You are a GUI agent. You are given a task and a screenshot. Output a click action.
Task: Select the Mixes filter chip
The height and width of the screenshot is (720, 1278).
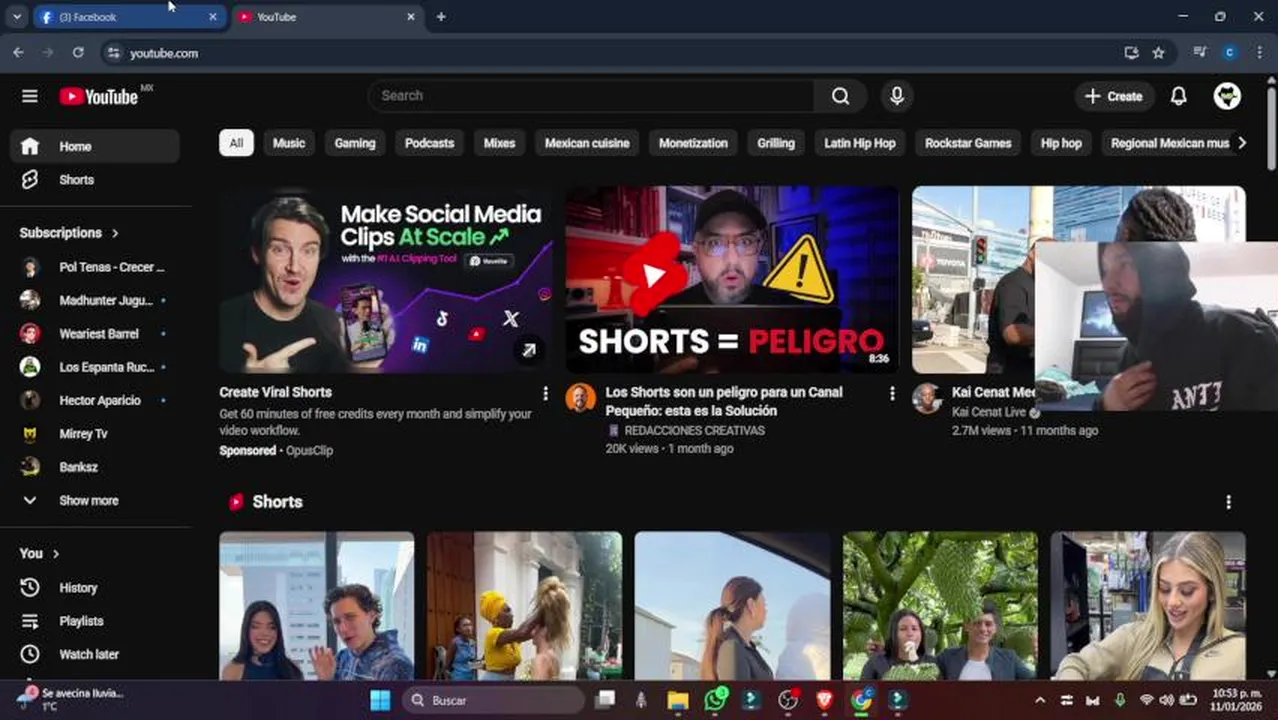pos(499,143)
